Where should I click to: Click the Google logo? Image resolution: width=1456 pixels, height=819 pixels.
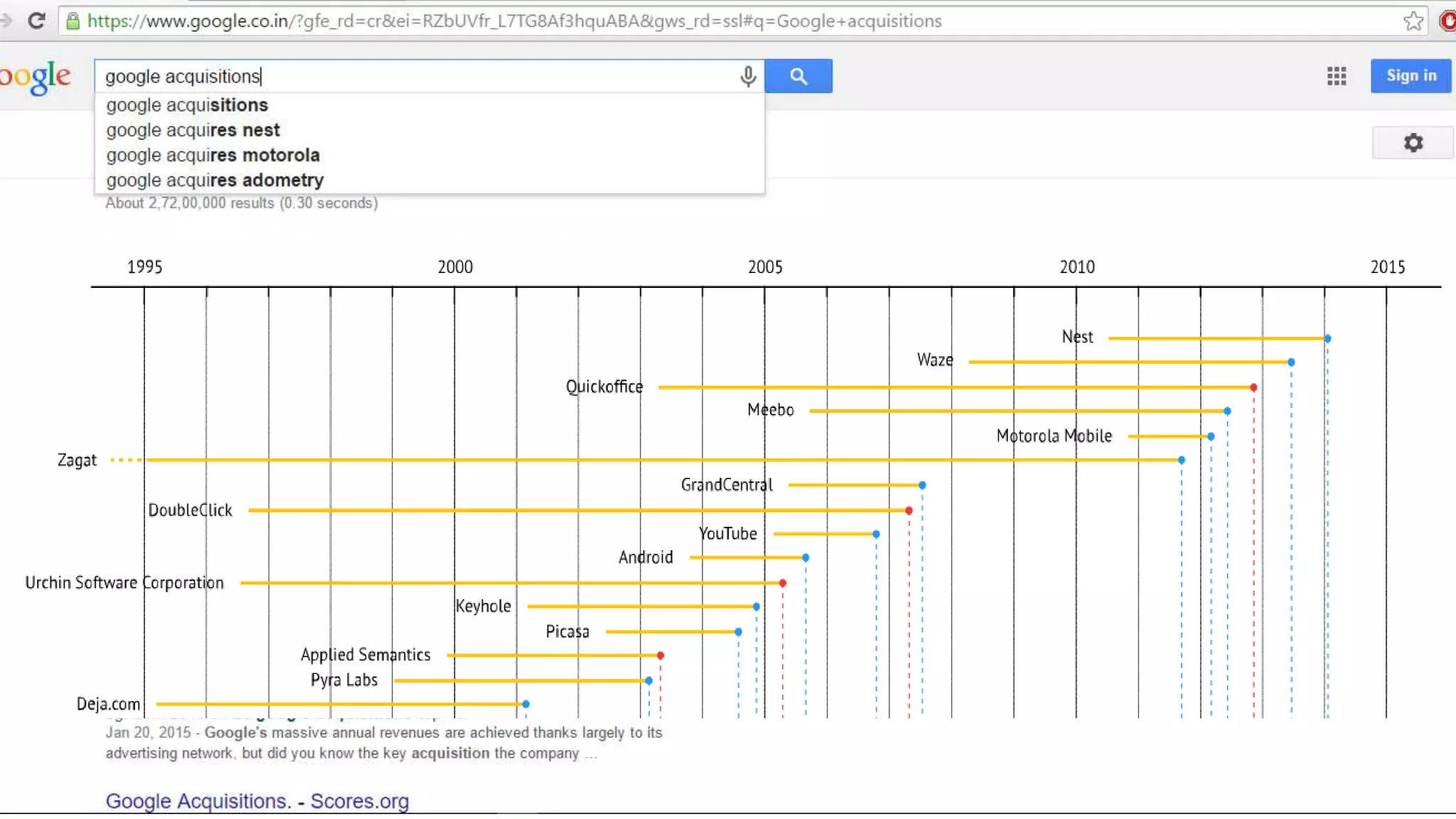[36, 76]
